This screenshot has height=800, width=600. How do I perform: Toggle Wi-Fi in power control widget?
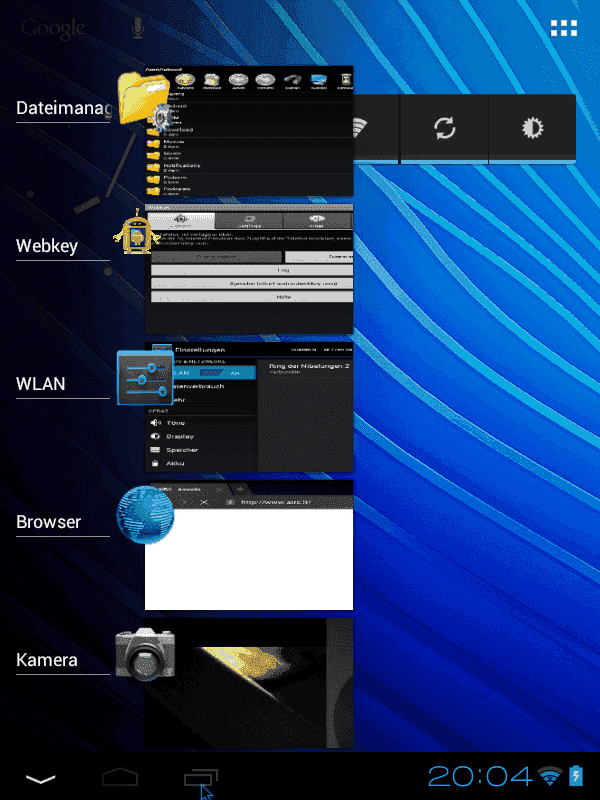376,129
